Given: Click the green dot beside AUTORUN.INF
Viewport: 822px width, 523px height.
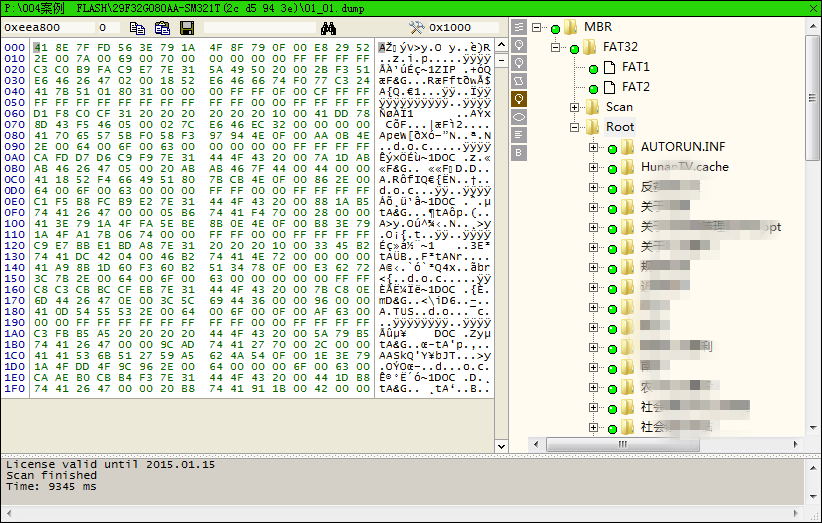Looking at the screenshot, I should click(612, 149).
